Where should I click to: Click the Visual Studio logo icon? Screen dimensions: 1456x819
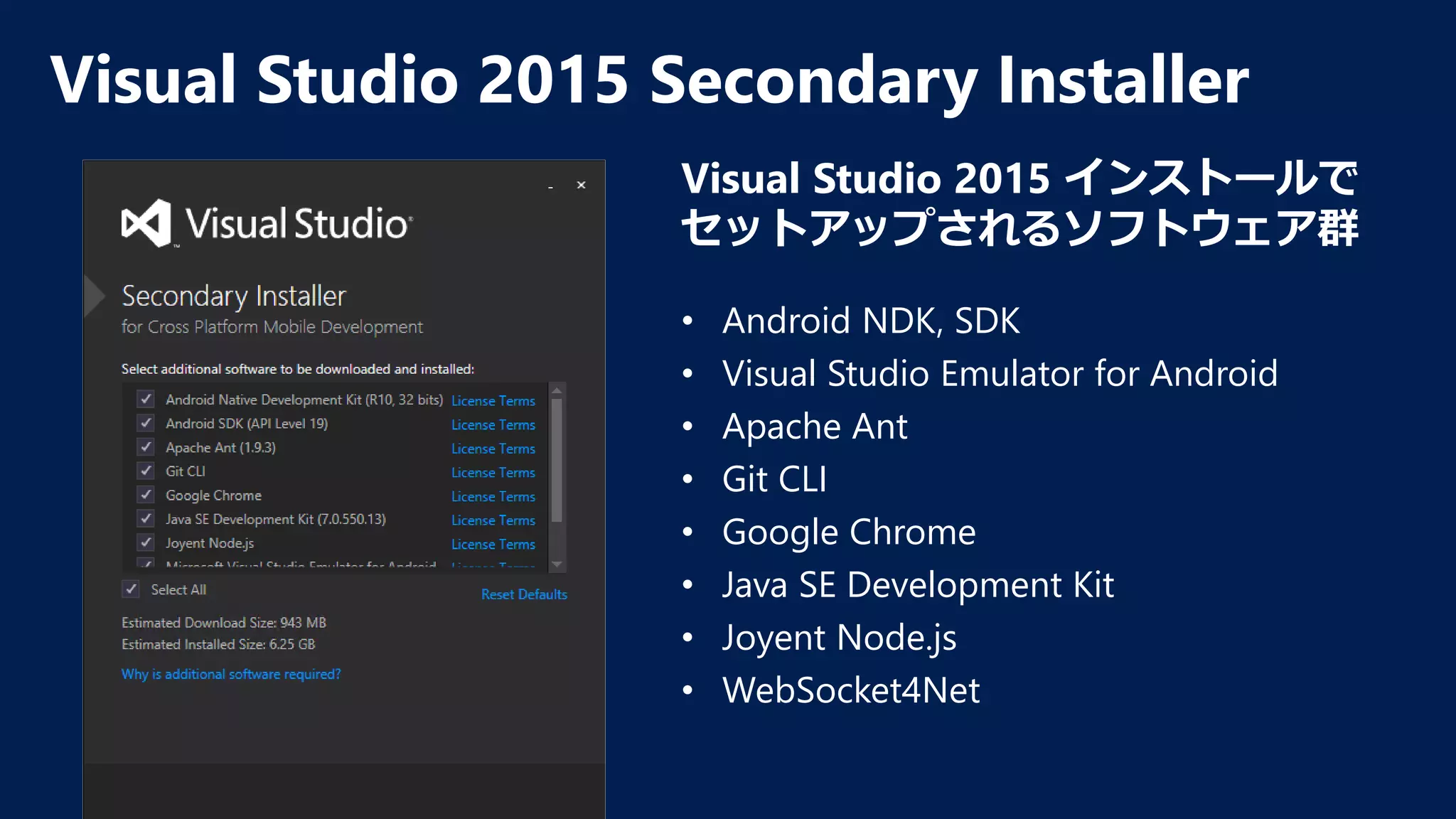[146, 223]
